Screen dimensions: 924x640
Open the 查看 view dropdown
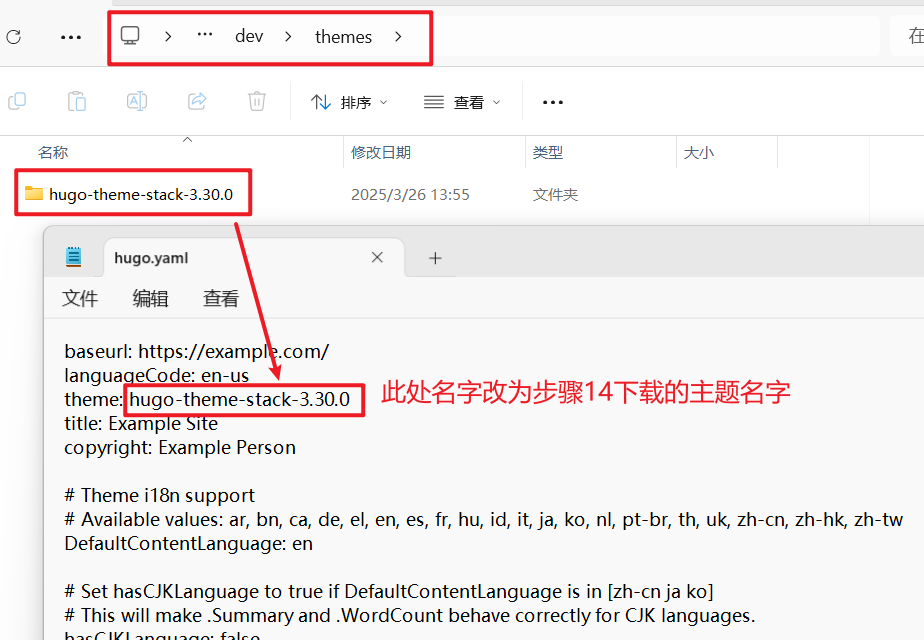pyautogui.click(x=462, y=102)
